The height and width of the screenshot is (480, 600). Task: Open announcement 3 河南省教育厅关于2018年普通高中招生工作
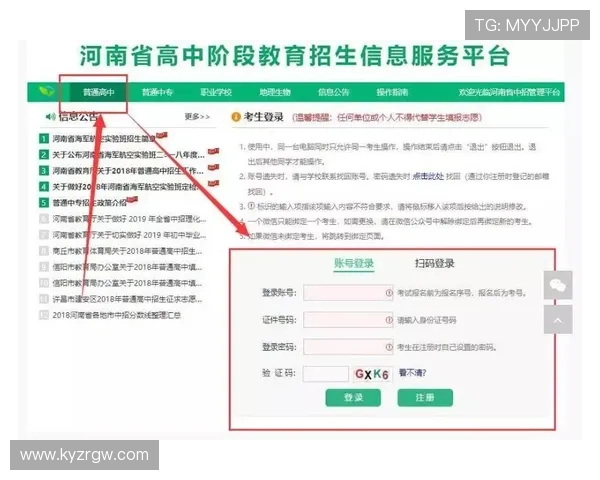128,171
